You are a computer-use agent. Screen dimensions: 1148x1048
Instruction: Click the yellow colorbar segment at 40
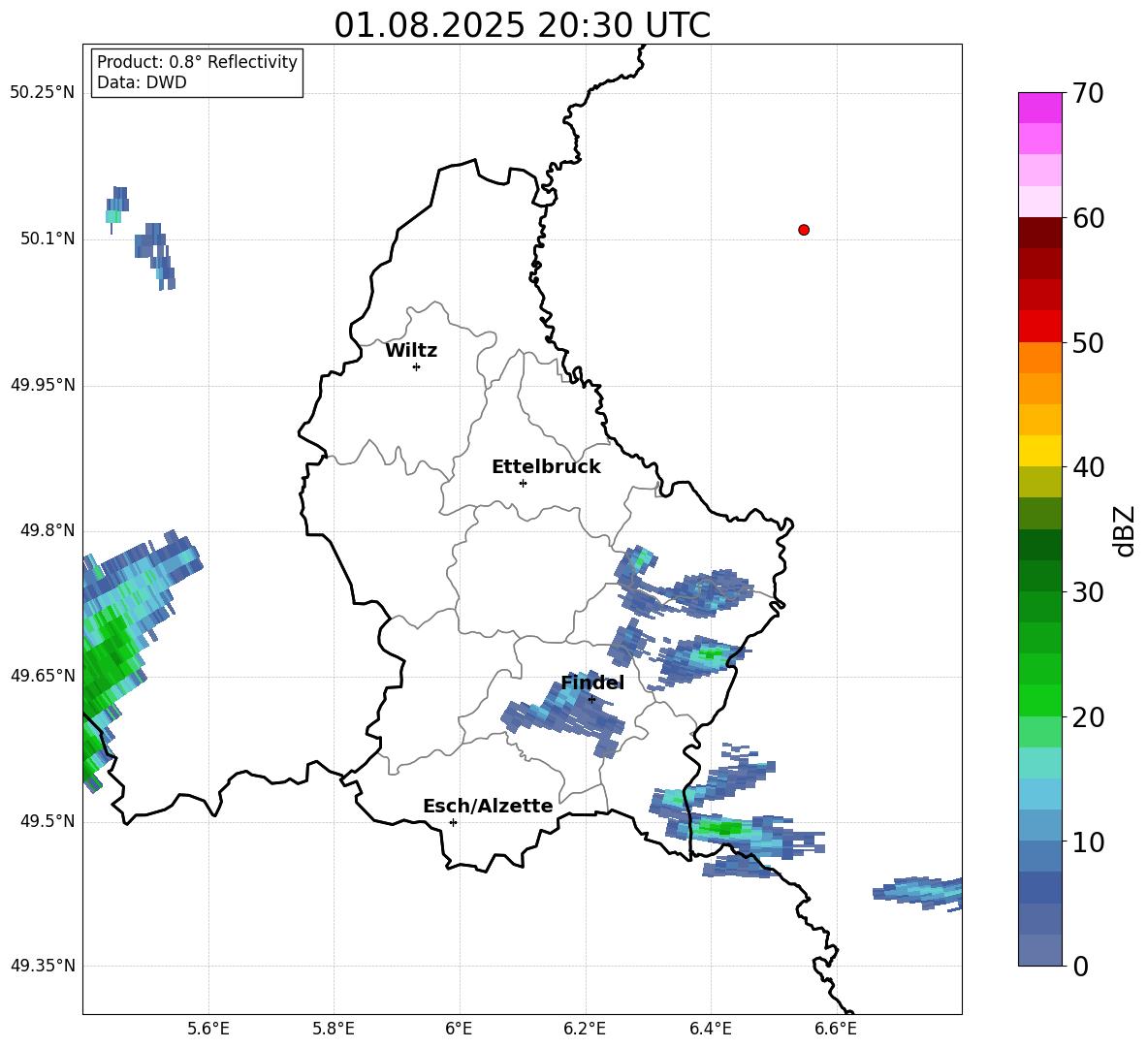(x=1039, y=451)
